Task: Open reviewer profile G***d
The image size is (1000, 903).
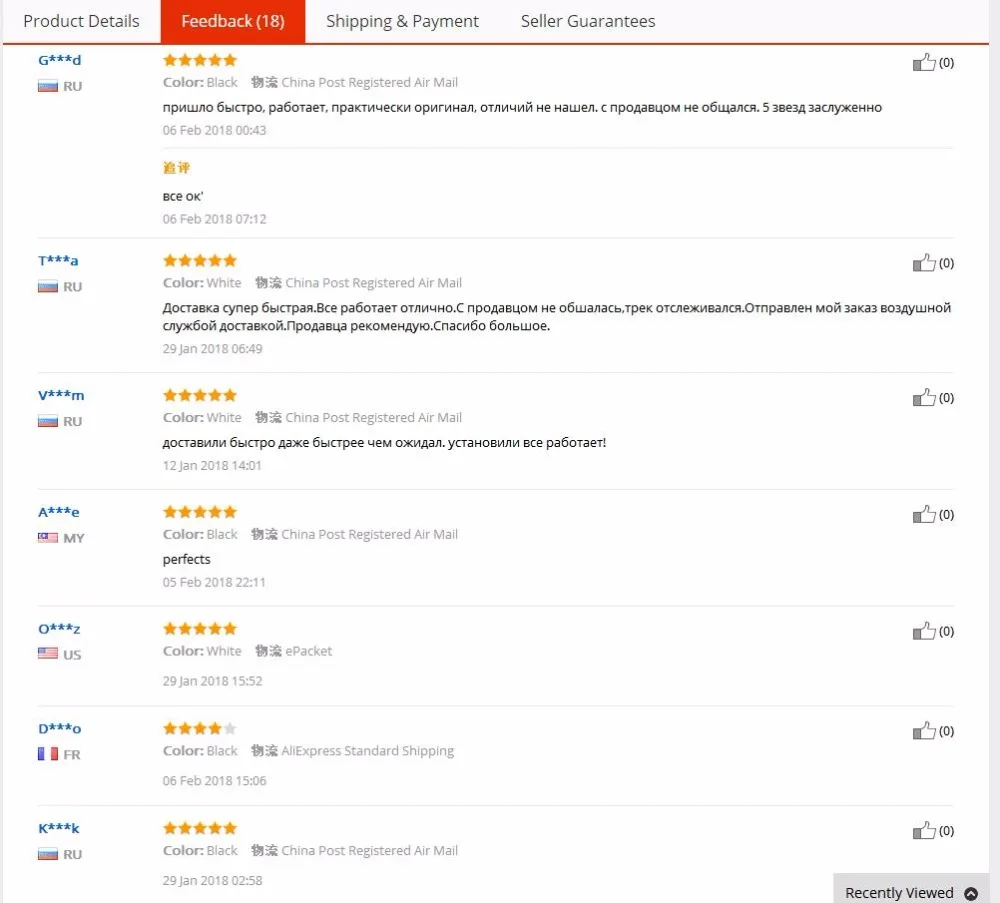Action: click(x=59, y=60)
